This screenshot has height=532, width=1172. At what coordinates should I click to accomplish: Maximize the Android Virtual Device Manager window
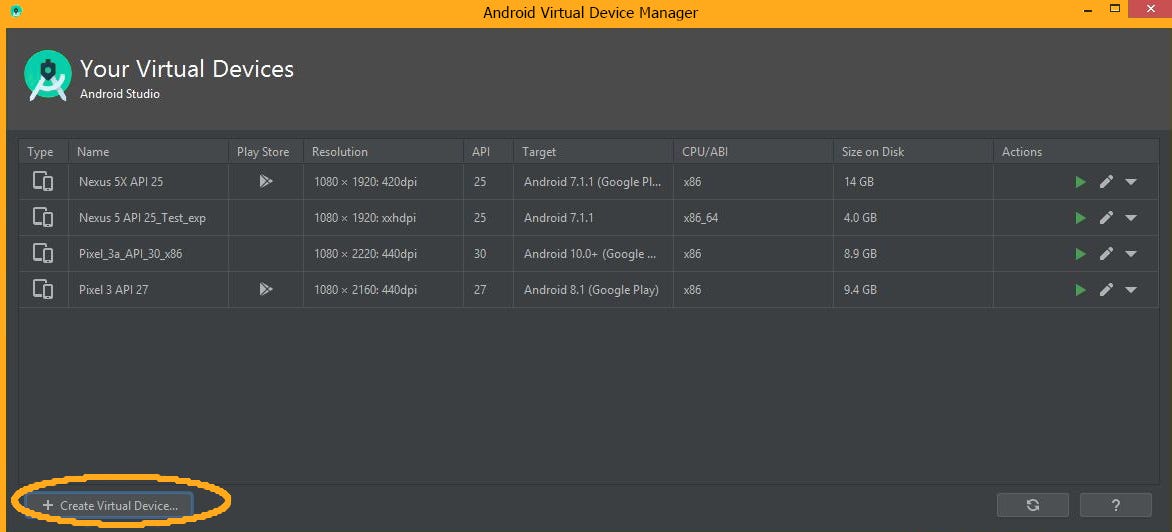point(1114,9)
